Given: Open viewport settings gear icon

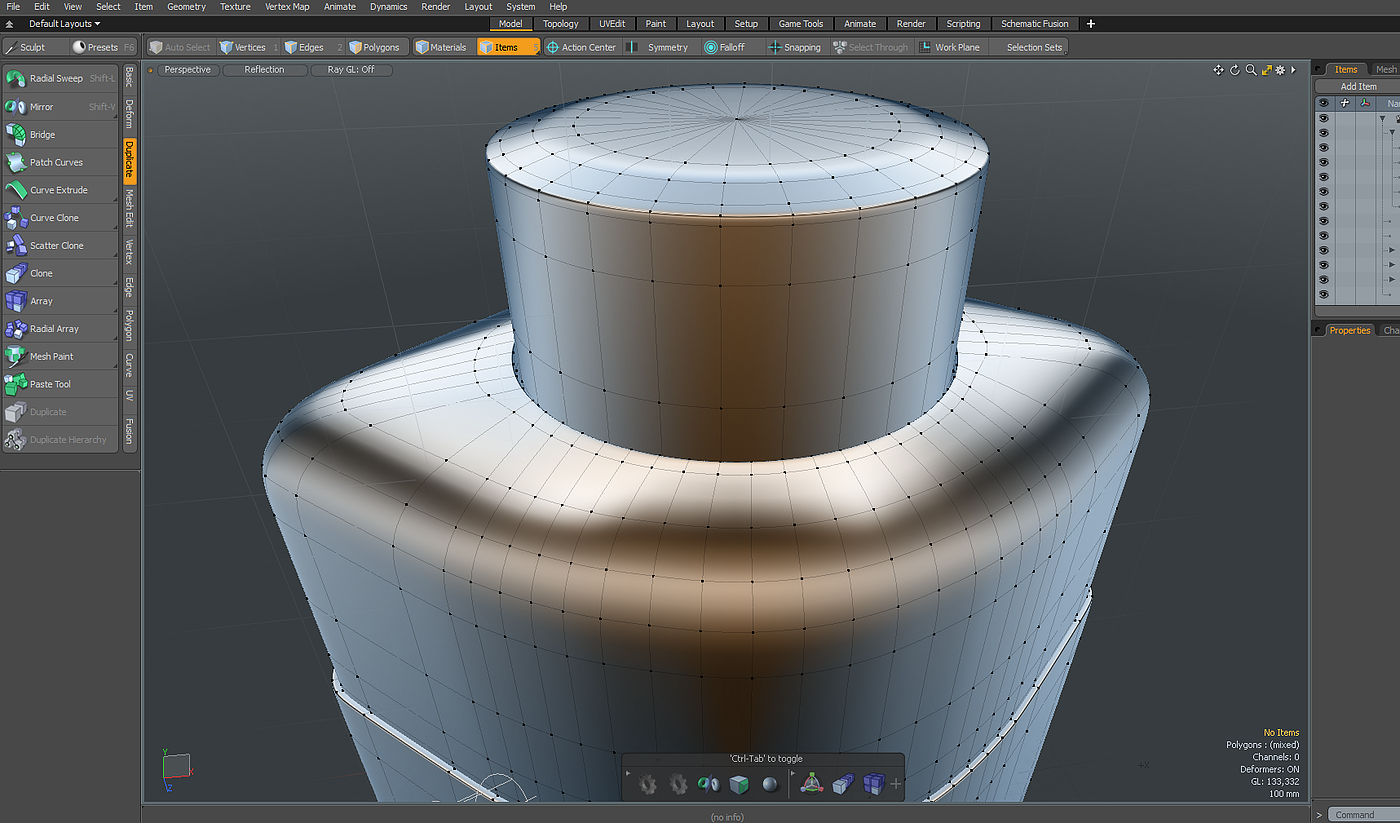Looking at the screenshot, I should coord(1280,70).
